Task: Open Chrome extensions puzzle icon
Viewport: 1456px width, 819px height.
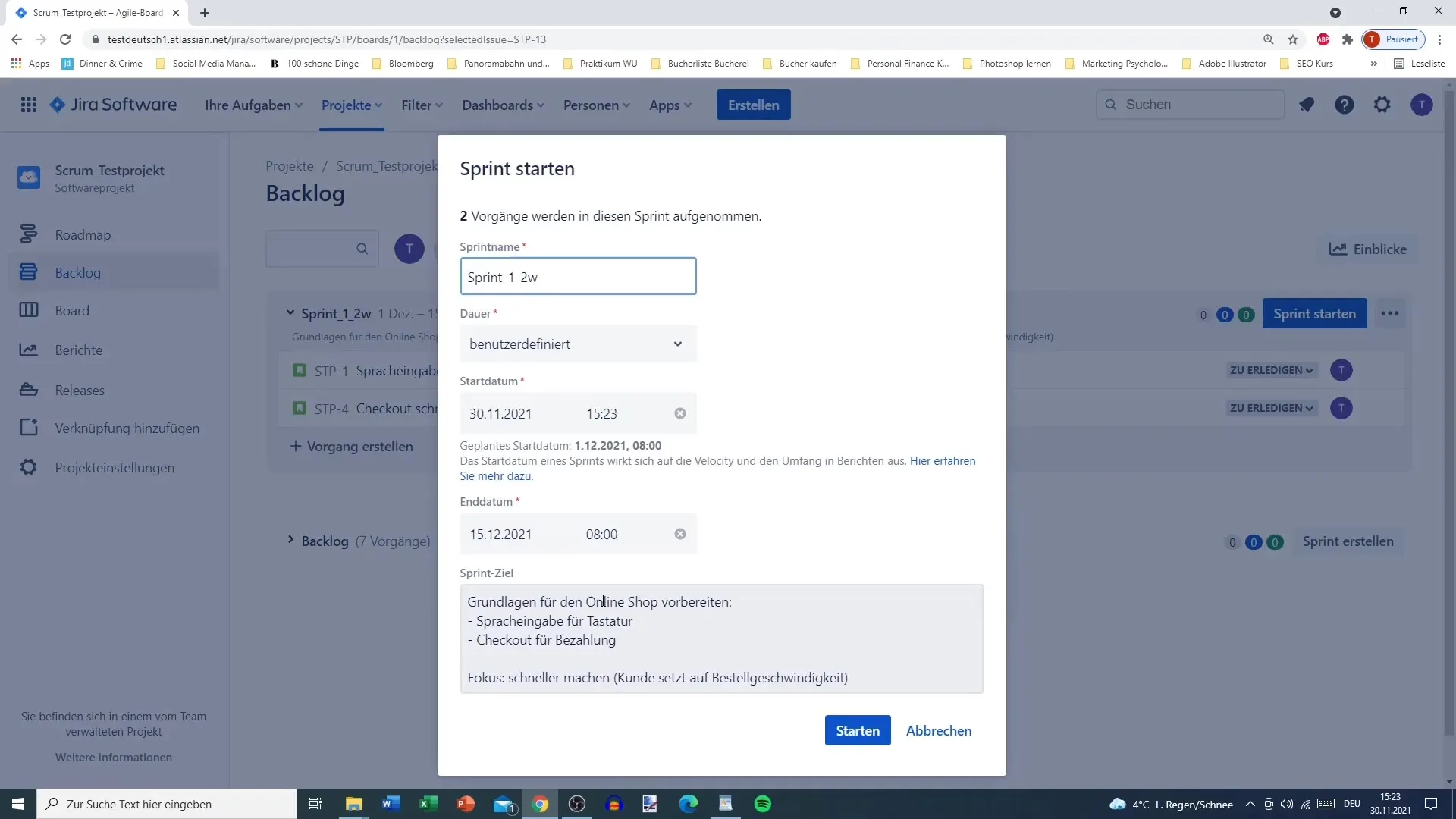Action: (x=1347, y=39)
